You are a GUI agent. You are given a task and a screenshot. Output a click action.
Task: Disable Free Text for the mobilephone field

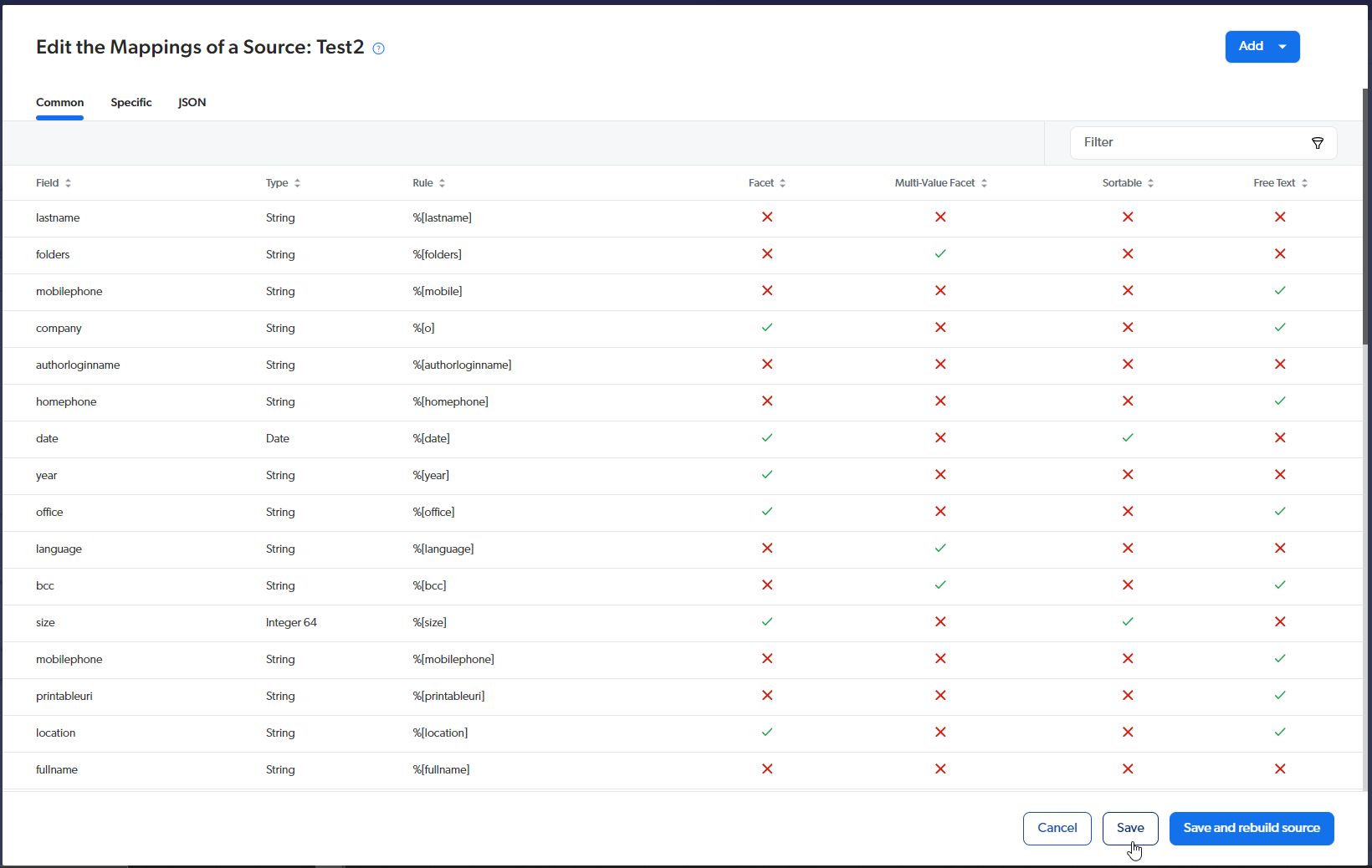coord(1279,291)
